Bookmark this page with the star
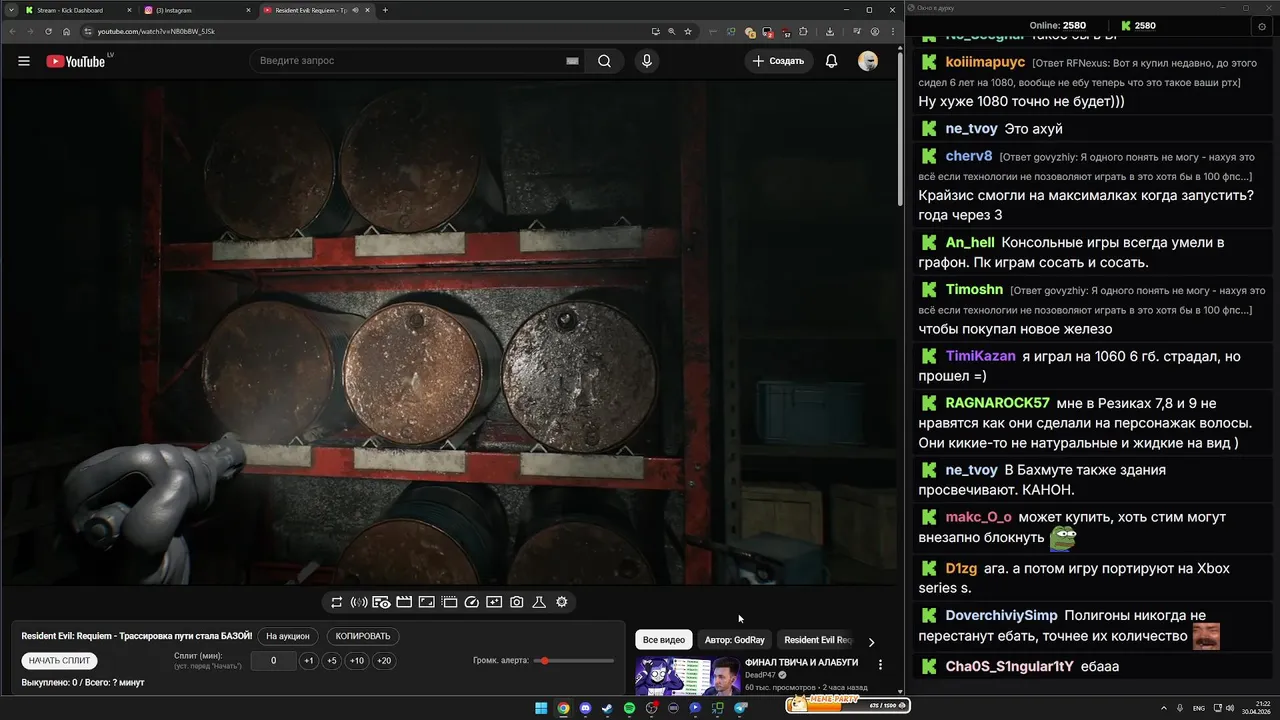Image resolution: width=1280 pixels, height=720 pixels. [x=688, y=31]
